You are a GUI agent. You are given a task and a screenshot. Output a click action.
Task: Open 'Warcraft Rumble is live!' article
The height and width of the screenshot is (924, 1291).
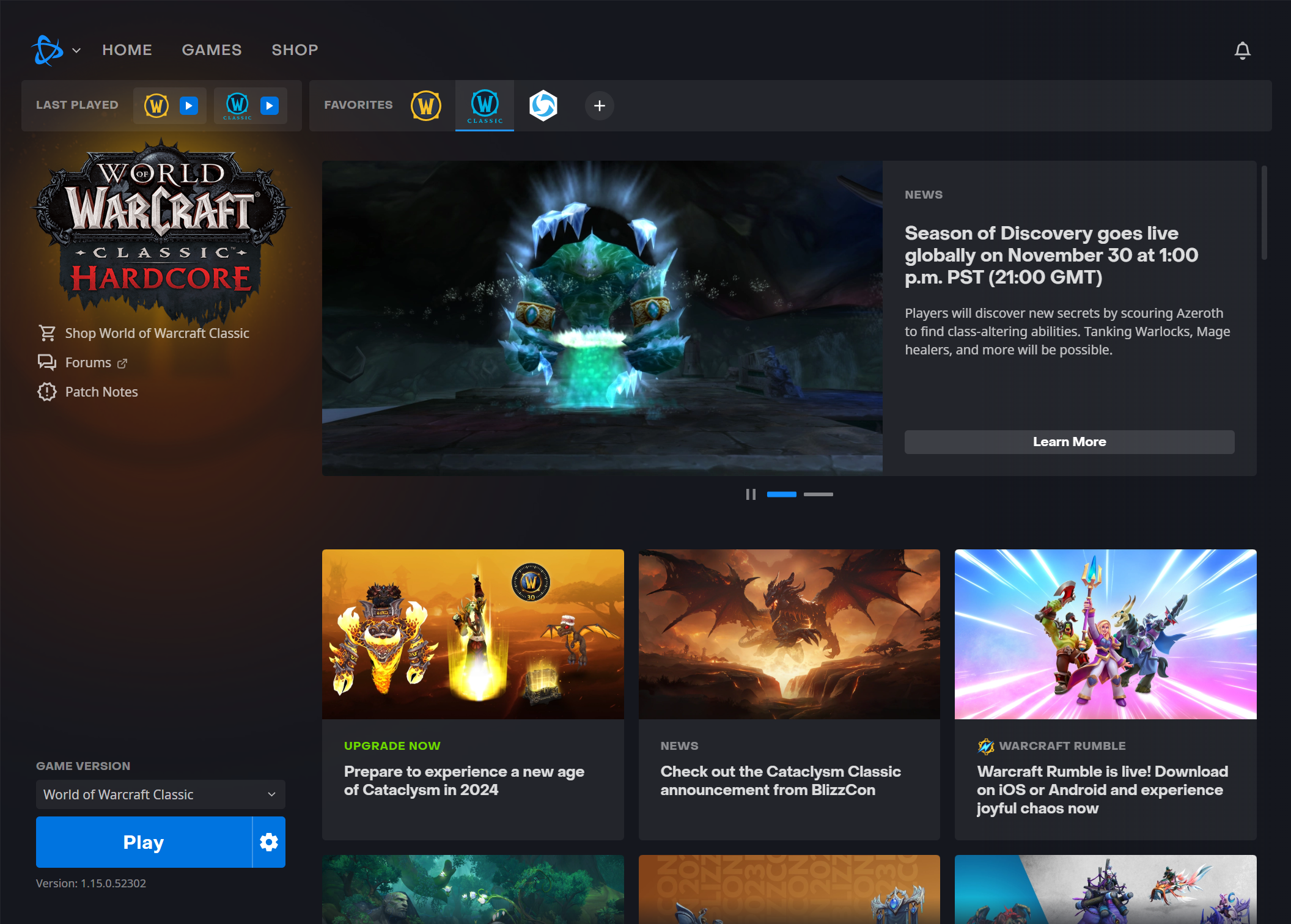(x=1102, y=790)
